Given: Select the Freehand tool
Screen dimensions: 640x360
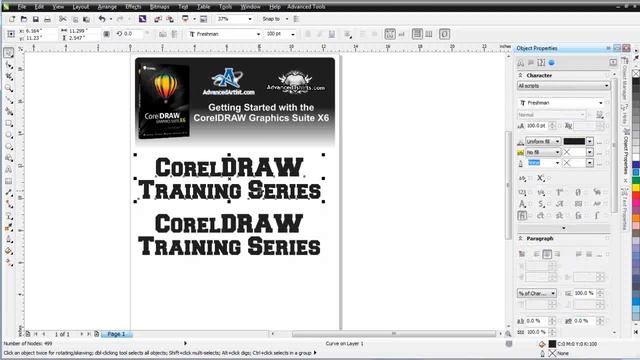Looking at the screenshot, I should [9, 100].
